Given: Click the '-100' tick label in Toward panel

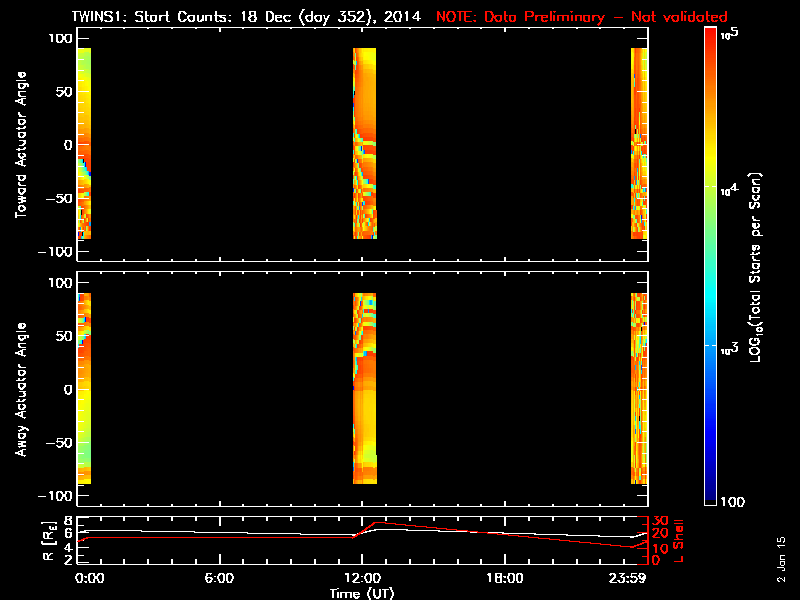Looking at the screenshot, I should tap(56, 252).
